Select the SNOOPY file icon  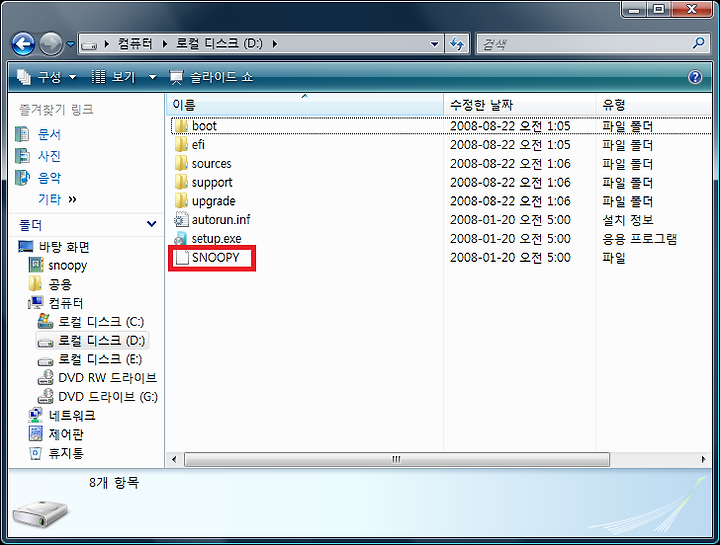pyautogui.click(x=182, y=258)
